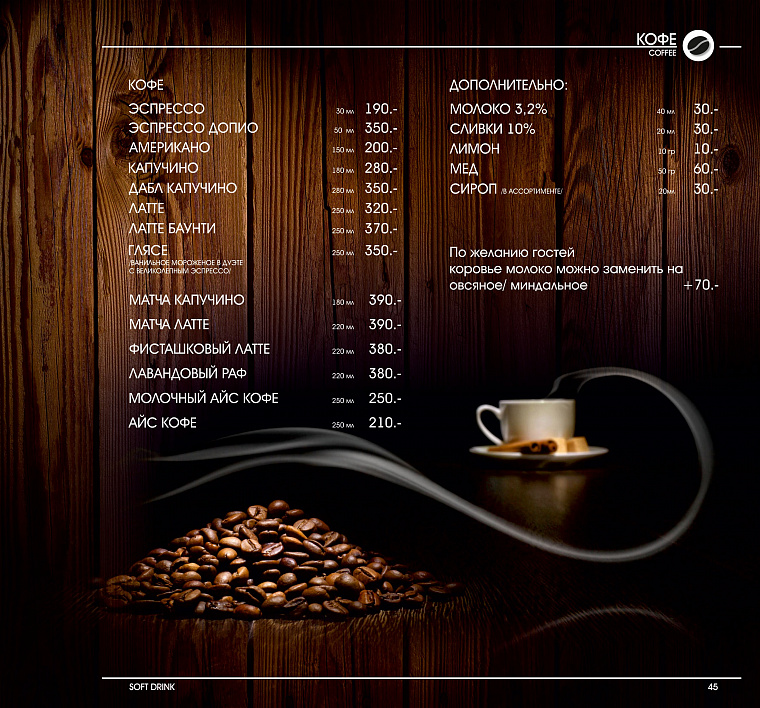Click the +70.- milk replacement surcharge

click(x=701, y=285)
